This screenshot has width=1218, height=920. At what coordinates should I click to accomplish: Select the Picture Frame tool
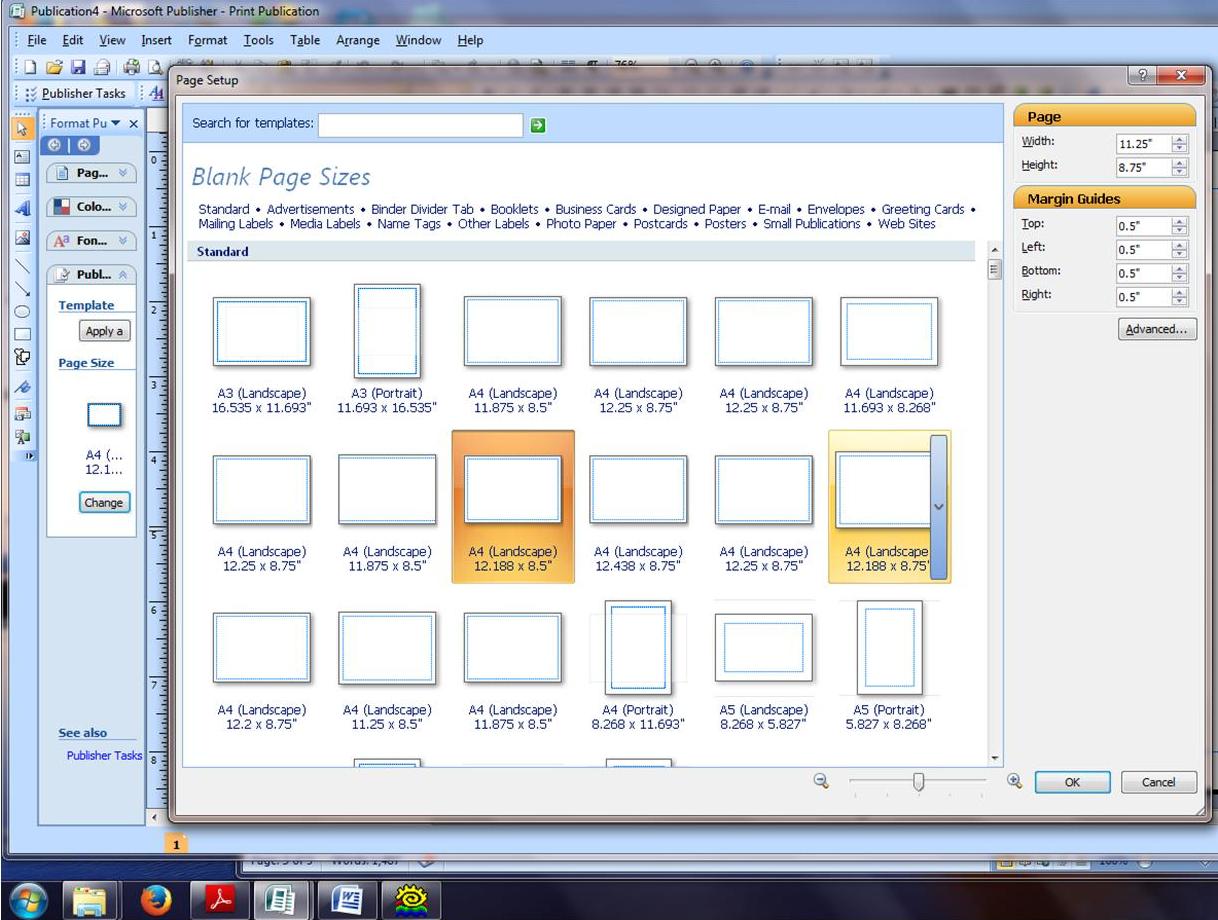click(22, 239)
